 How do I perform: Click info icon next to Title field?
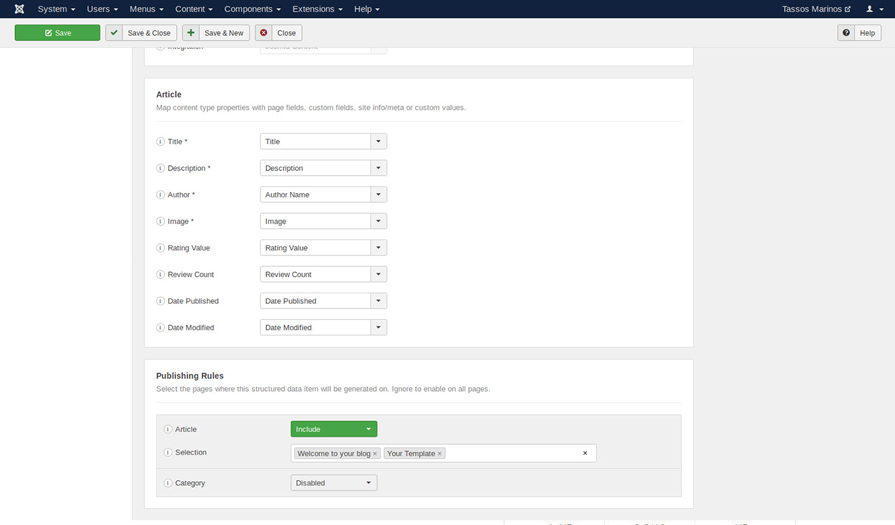pyautogui.click(x=160, y=142)
